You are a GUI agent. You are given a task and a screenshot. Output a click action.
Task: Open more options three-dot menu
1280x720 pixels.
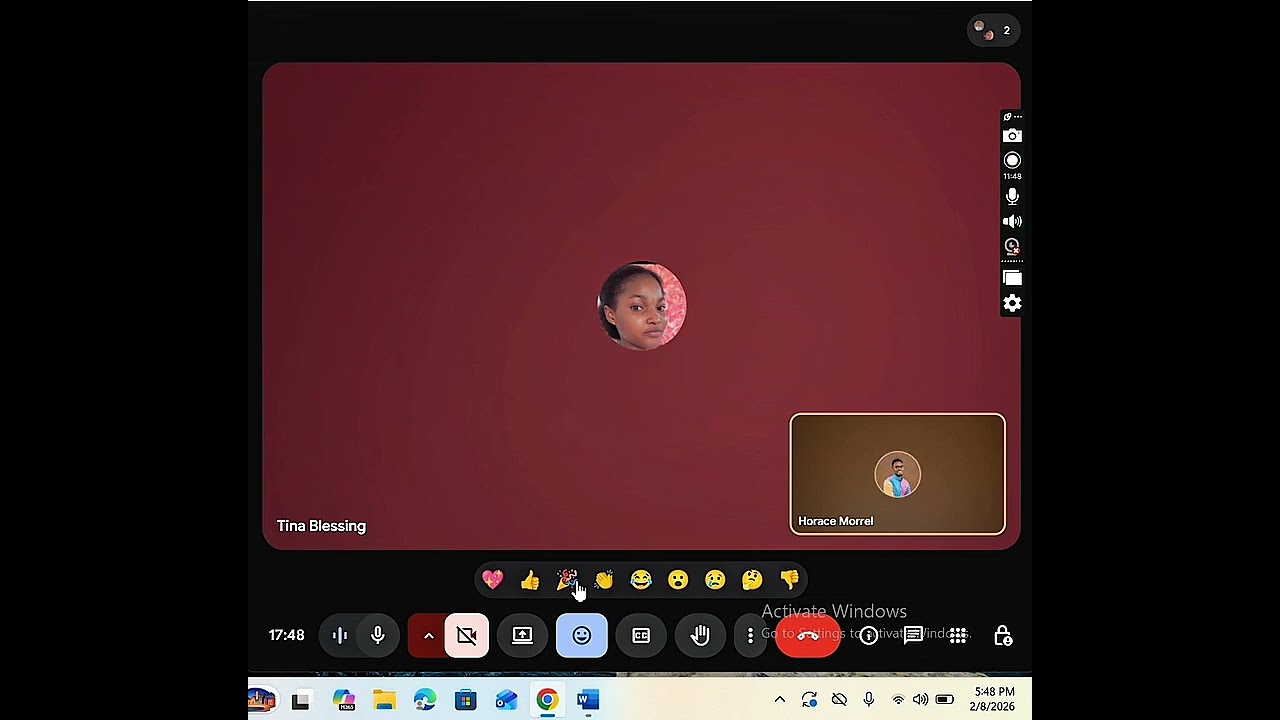750,635
